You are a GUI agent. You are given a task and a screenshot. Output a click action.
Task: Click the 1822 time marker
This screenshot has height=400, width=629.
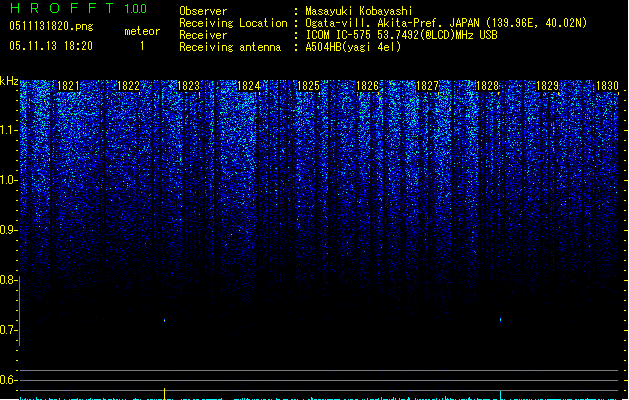pyautogui.click(x=128, y=86)
